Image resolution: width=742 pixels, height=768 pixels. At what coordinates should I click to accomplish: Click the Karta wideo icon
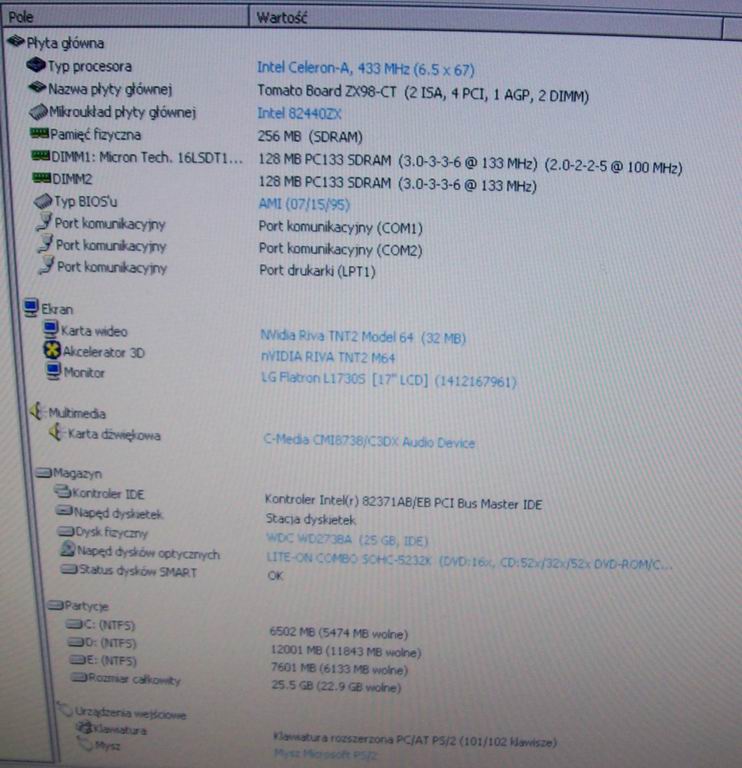pyautogui.click(x=50, y=329)
